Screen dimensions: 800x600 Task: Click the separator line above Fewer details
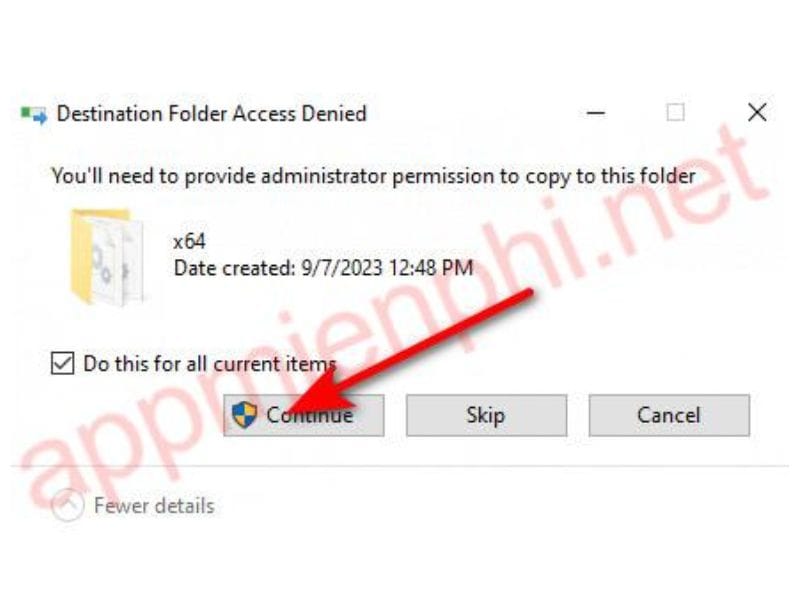(399, 466)
